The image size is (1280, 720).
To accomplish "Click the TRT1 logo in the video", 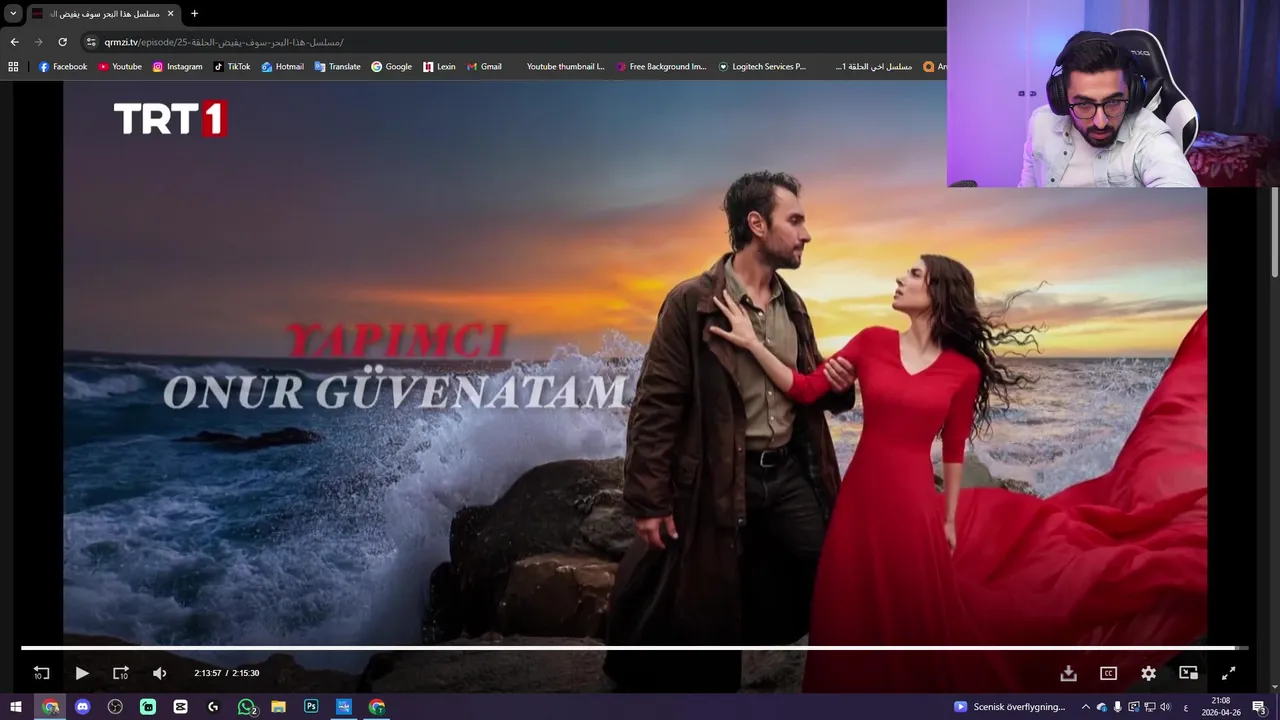I will (171, 119).
